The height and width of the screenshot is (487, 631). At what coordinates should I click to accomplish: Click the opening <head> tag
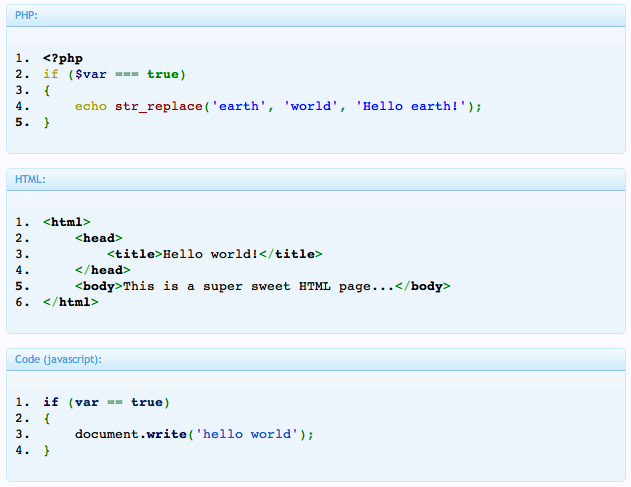tap(99, 238)
